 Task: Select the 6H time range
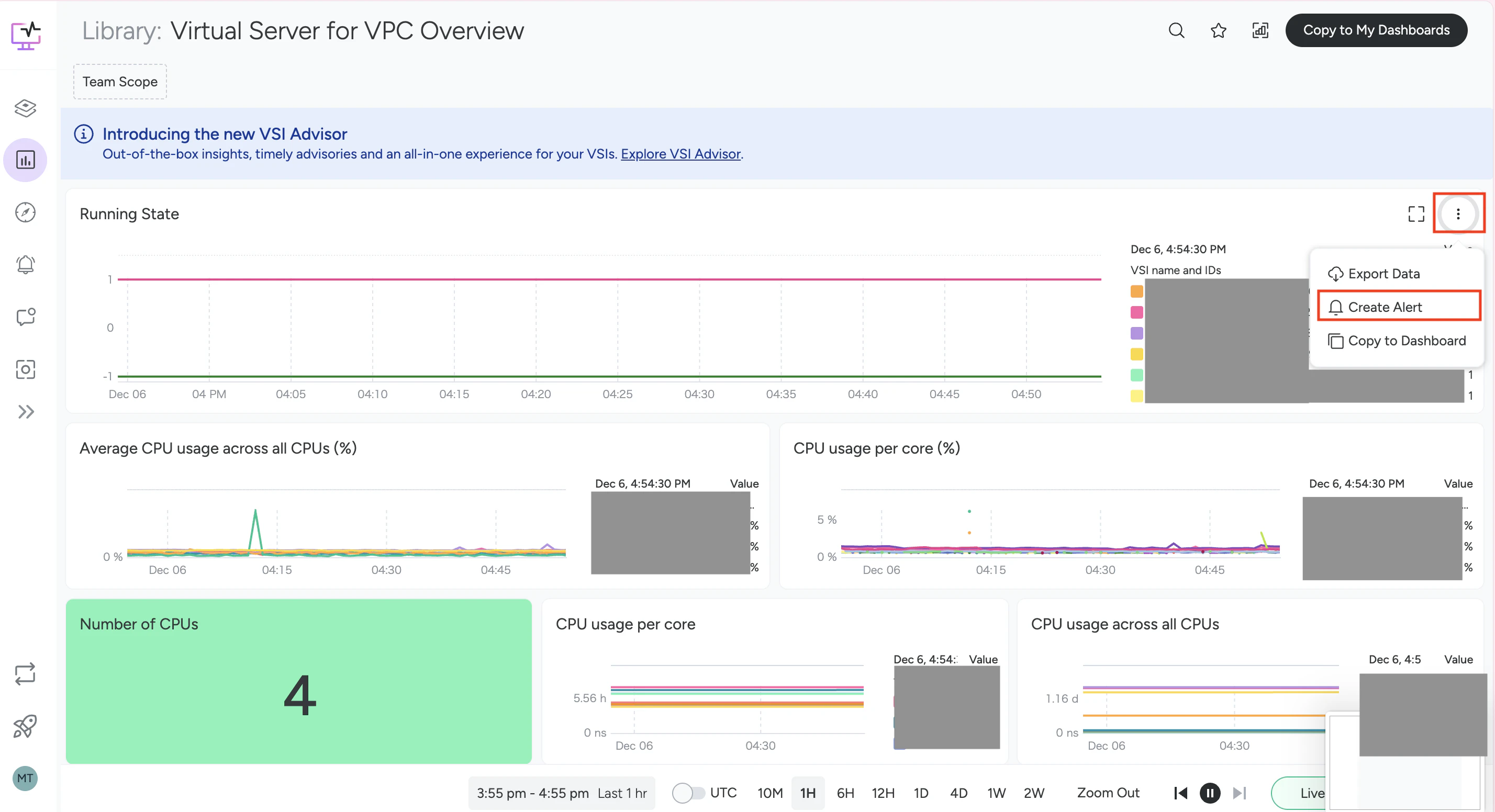(x=845, y=793)
